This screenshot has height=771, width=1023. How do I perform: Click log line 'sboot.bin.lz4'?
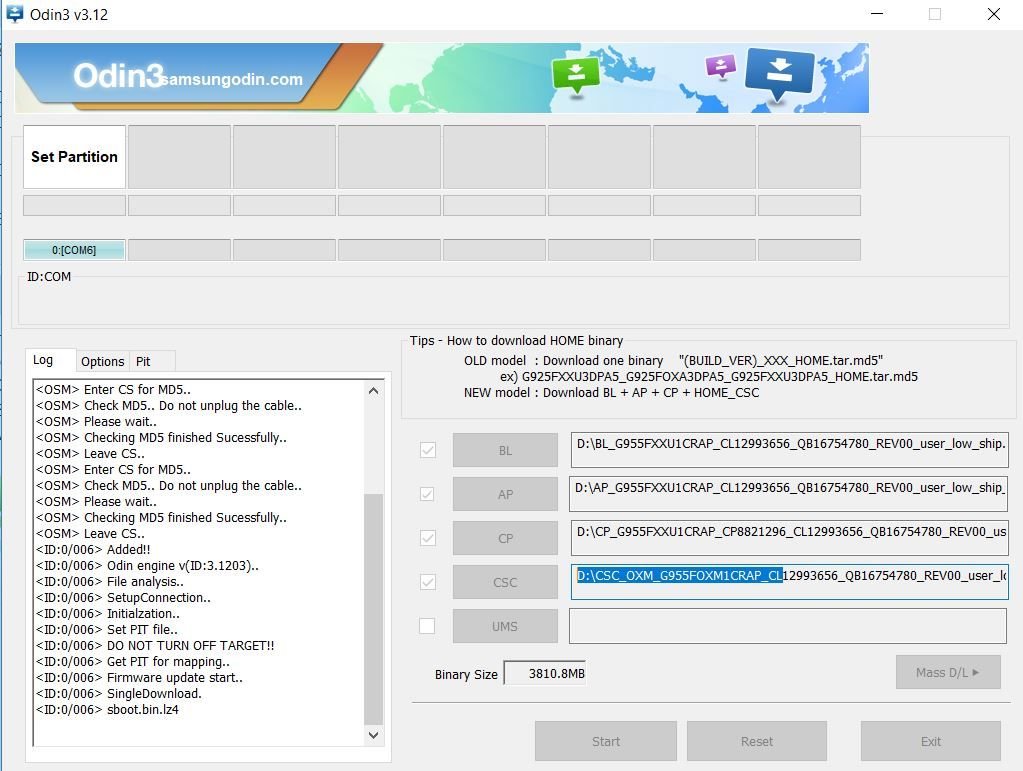(x=107, y=710)
